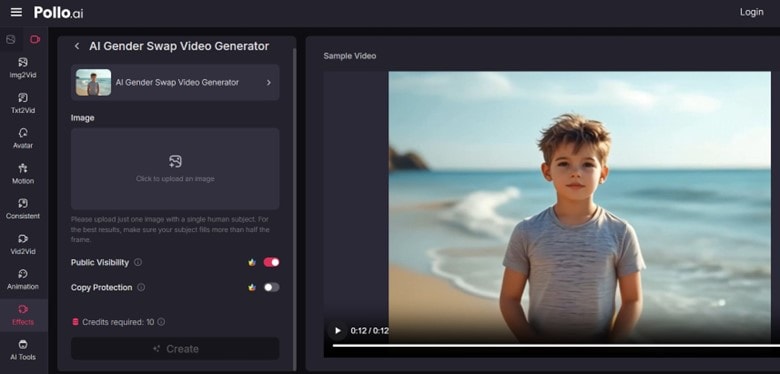Click the Login link
This screenshot has height=374, width=780.
pyautogui.click(x=751, y=12)
